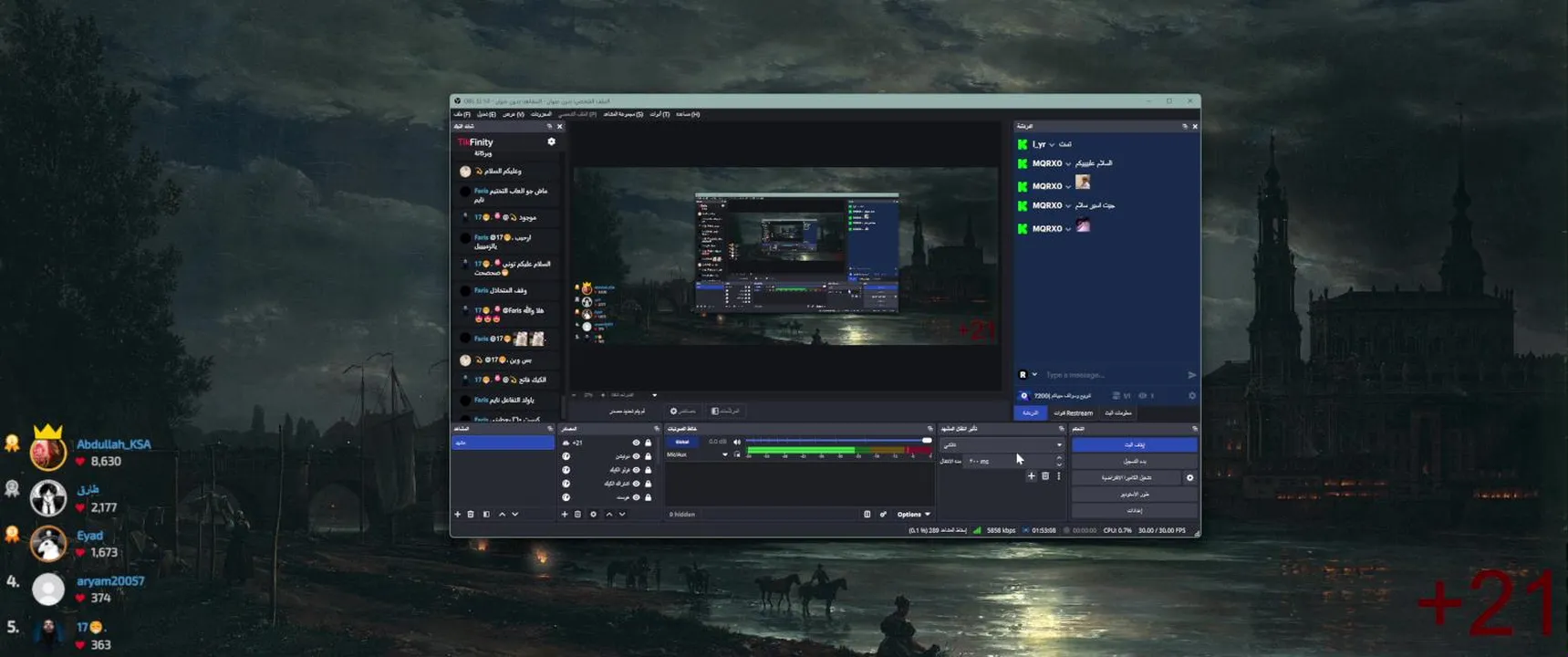1568x657 pixels.
Task: Hide the +21 source with the eye
Action: (x=636, y=443)
